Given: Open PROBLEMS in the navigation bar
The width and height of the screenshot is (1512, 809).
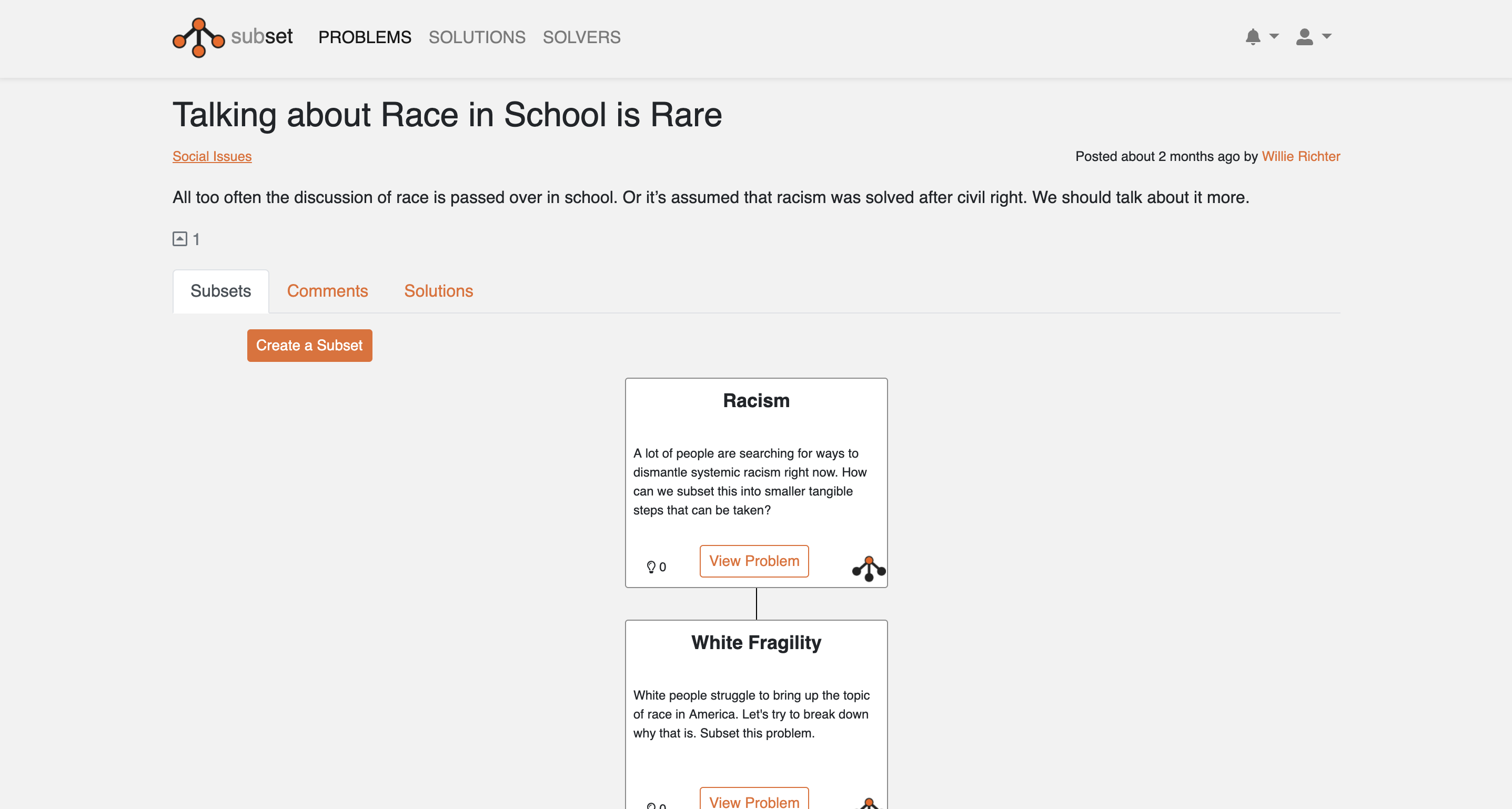Looking at the screenshot, I should point(365,37).
